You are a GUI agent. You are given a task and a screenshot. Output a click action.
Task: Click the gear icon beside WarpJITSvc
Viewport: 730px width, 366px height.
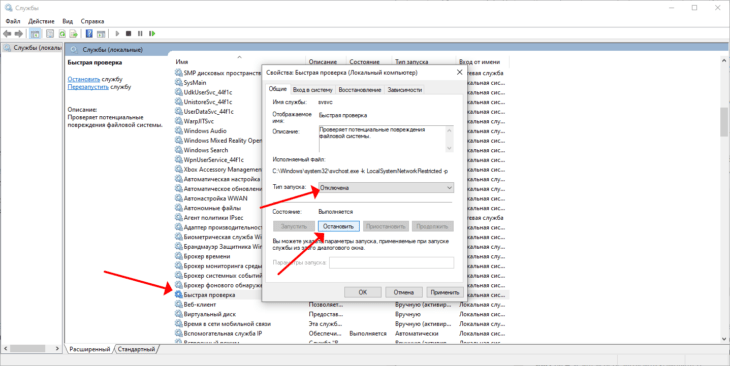(x=178, y=121)
